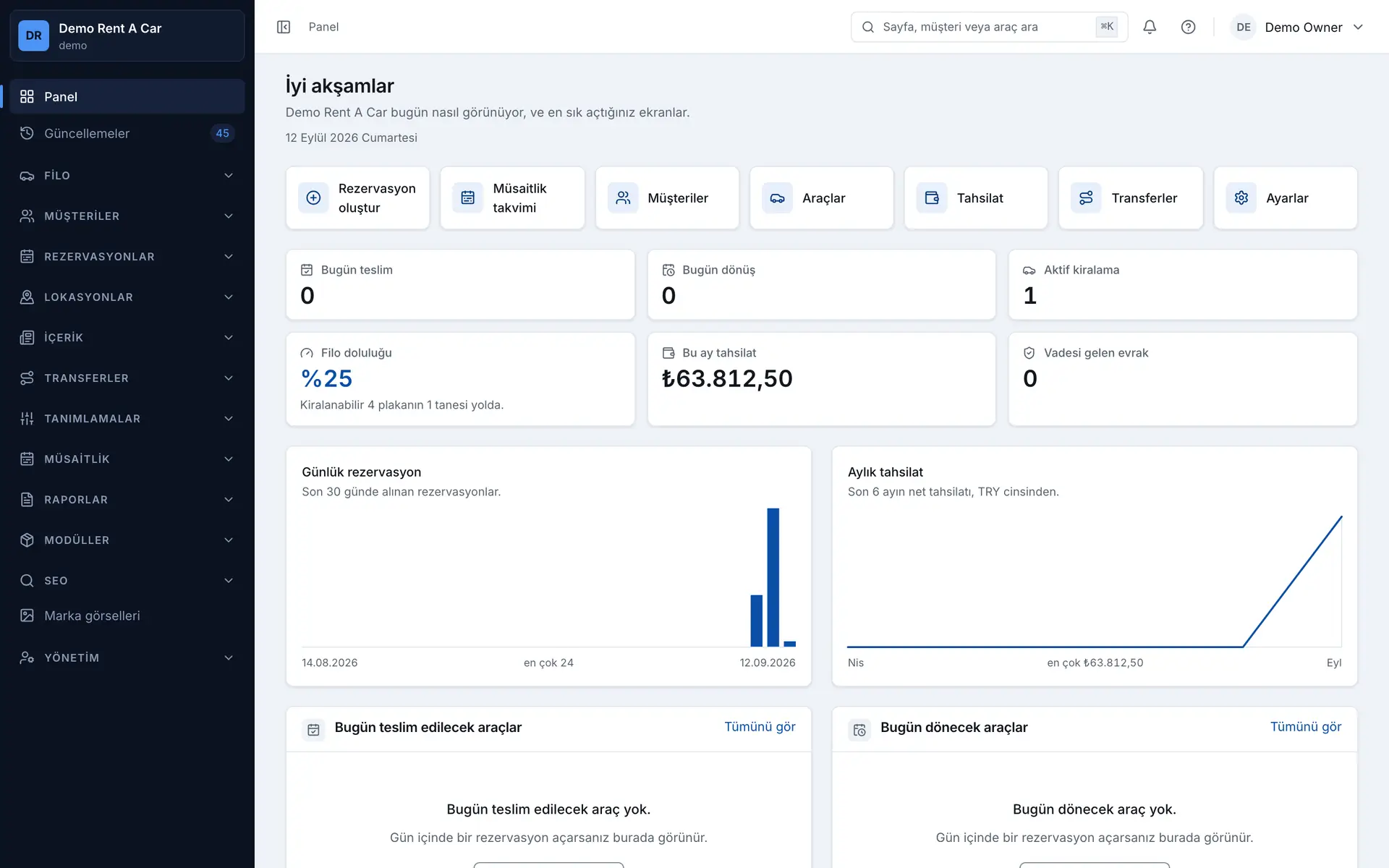Screen dimensions: 1389x868
Task: Click the calendar icon on Müsaitlik takvimi
Action: (x=468, y=198)
